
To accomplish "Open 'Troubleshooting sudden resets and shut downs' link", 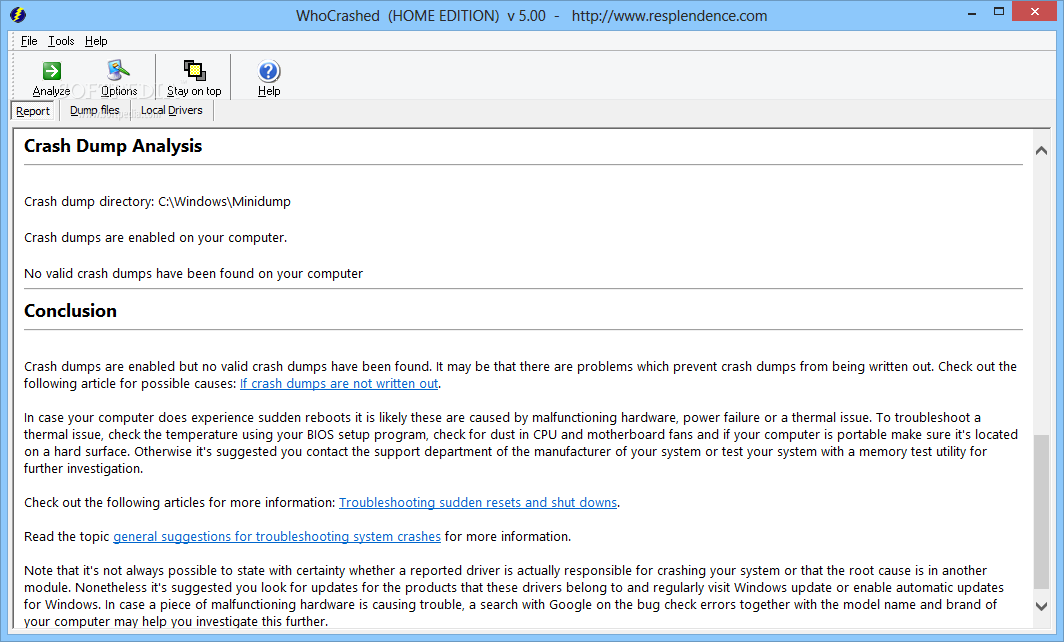I will [478, 502].
